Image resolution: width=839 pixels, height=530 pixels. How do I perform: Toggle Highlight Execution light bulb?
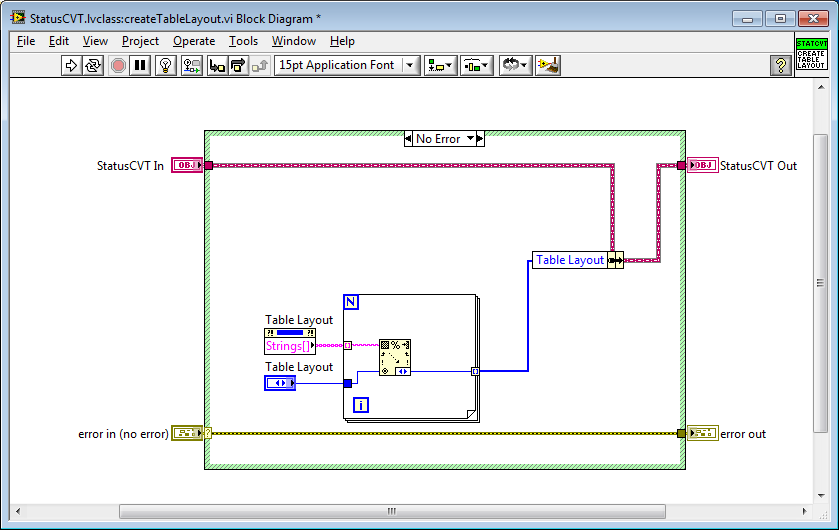point(166,65)
